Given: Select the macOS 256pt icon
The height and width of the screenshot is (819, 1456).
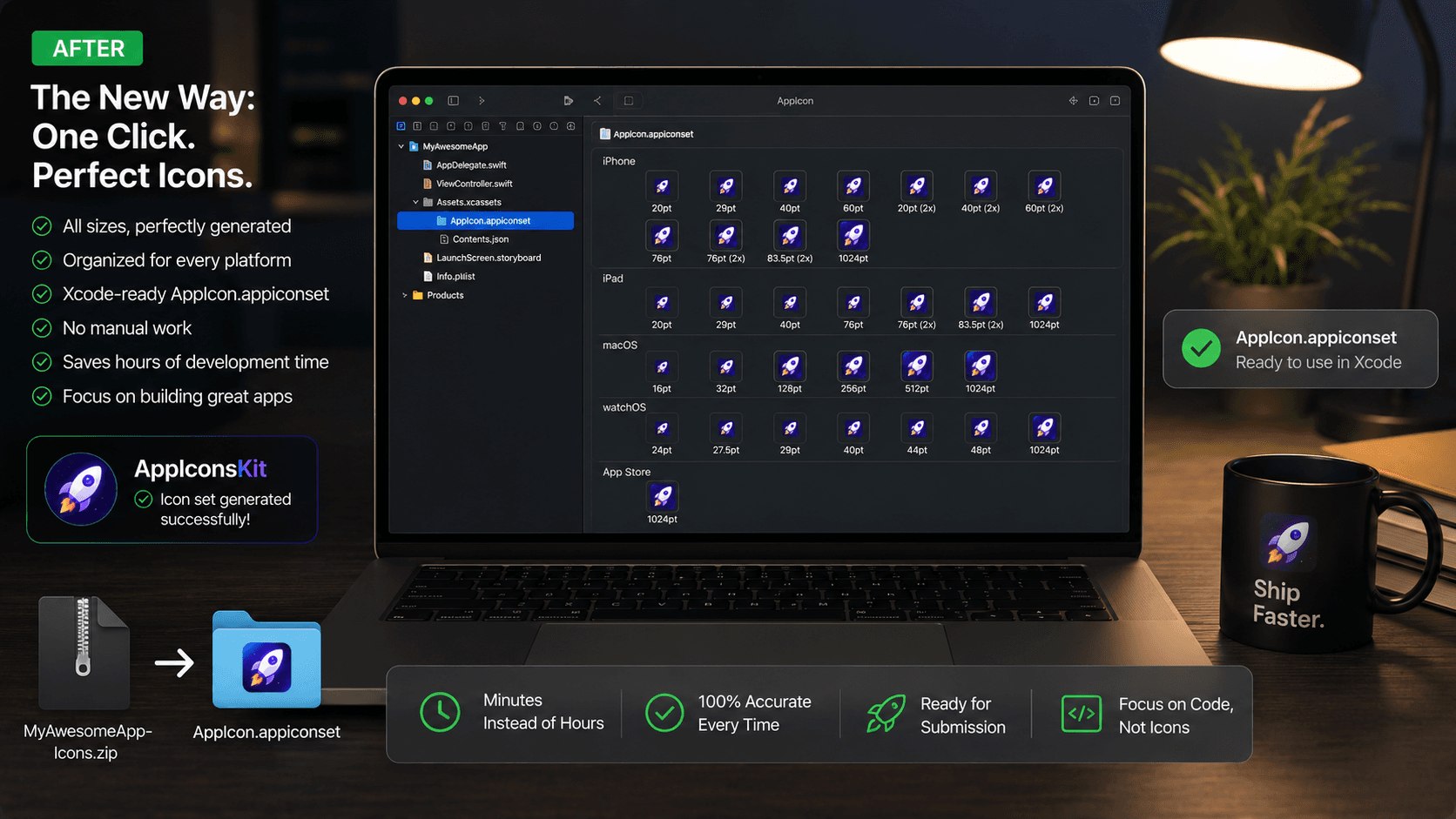Looking at the screenshot, I should pos(853,366).
